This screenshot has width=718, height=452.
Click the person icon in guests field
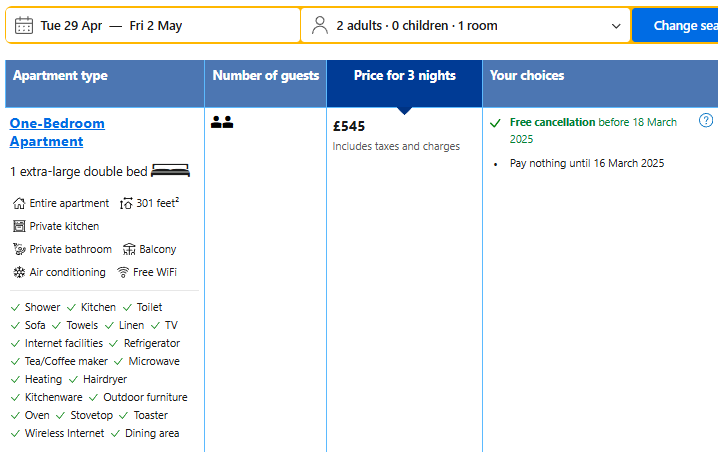(320, 26)
